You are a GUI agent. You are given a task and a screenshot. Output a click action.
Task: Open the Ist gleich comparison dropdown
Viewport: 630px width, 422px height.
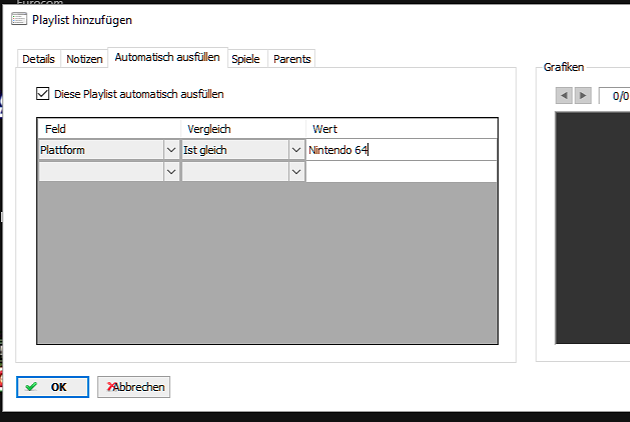(297, 150)
